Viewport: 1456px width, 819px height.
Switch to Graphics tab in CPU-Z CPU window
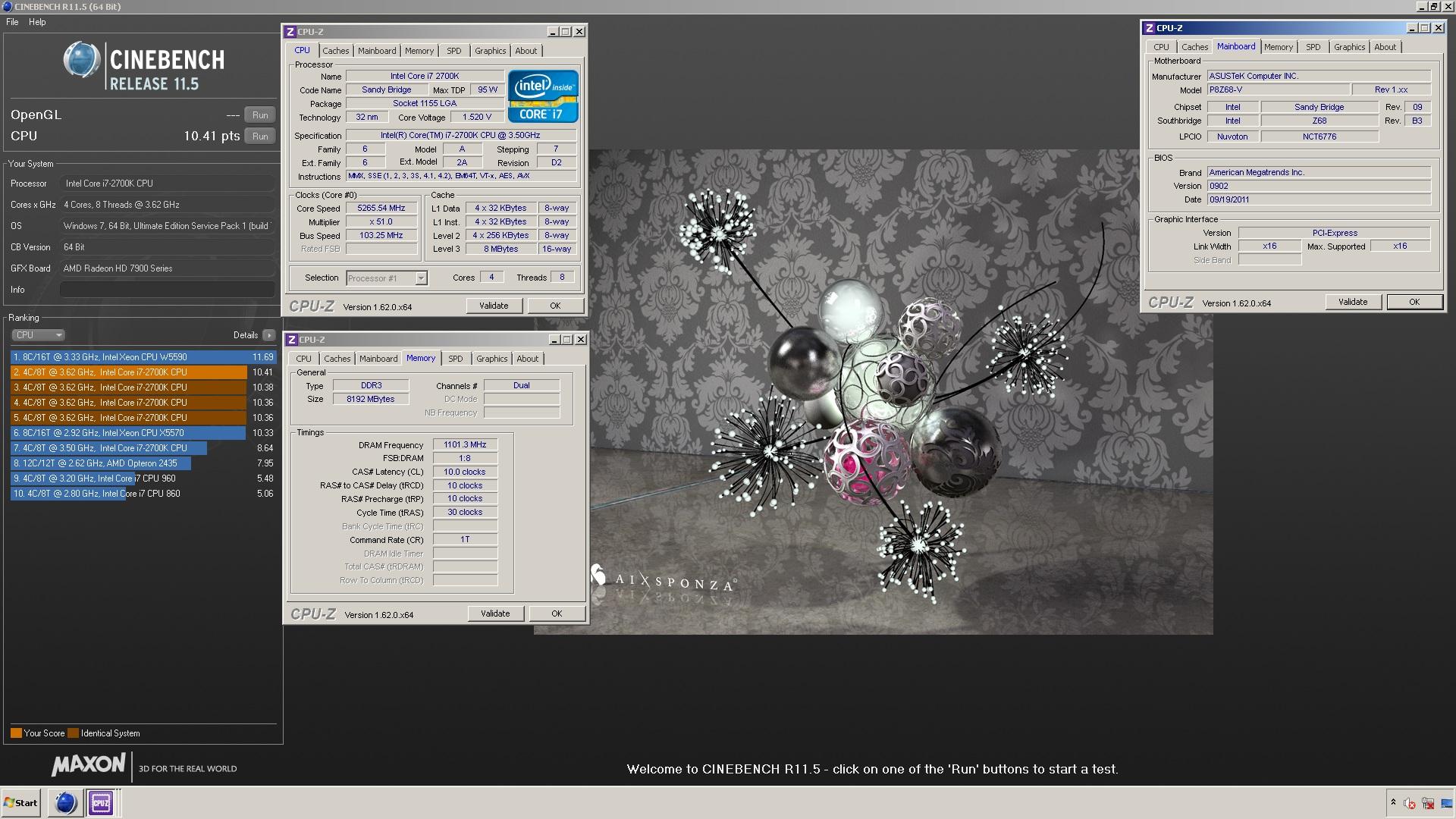[x=490, y=51]
